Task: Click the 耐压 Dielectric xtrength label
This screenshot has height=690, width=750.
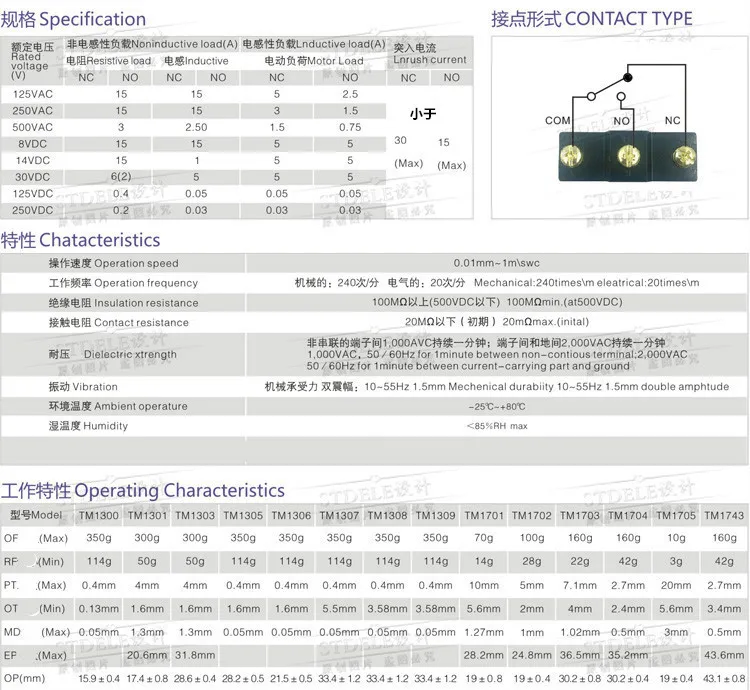Action: 112,354
